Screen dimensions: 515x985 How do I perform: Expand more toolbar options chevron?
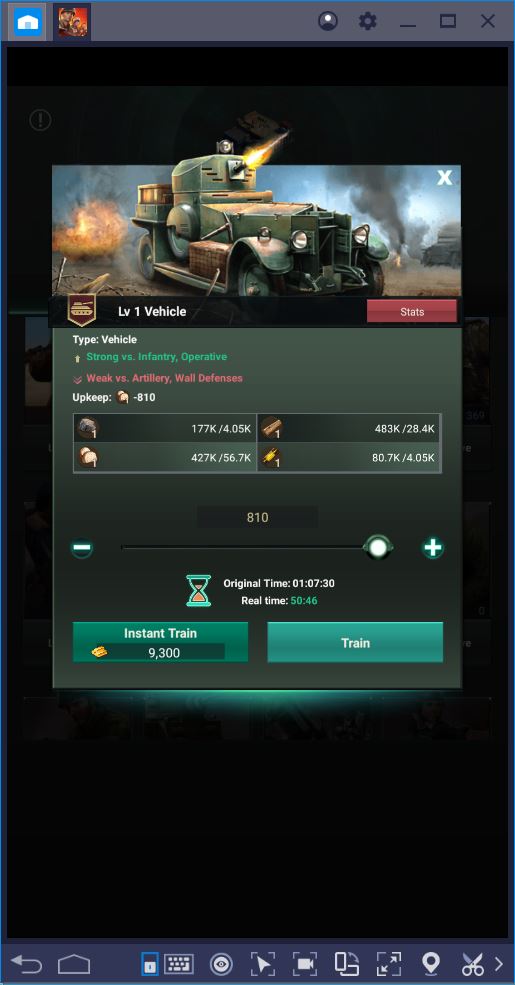pyautogui.click(x=499, y=964)
